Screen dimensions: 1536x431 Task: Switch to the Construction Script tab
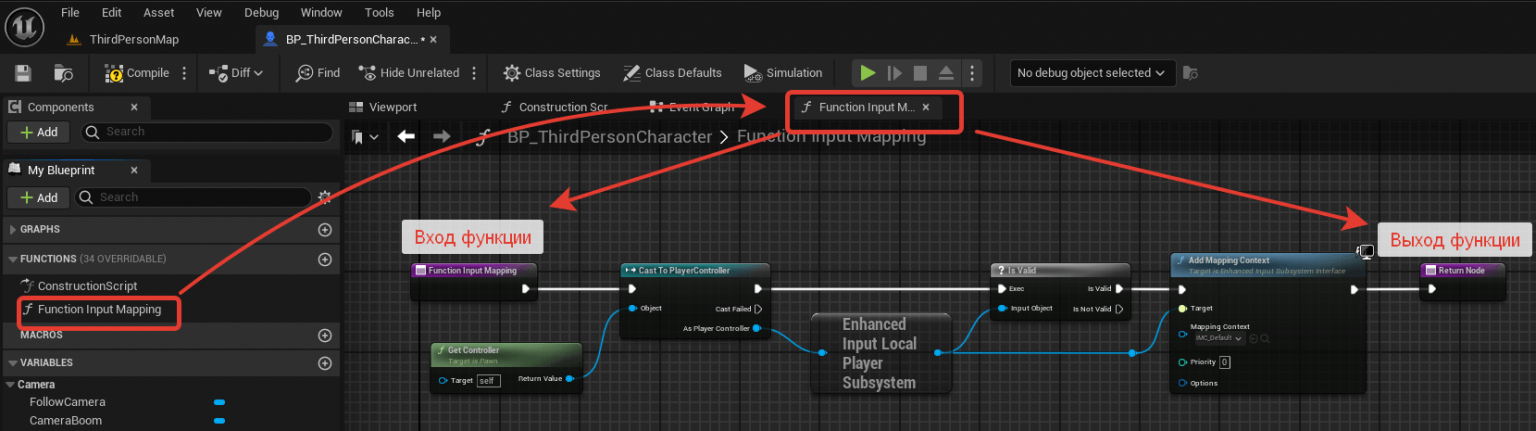coord(555,107)
